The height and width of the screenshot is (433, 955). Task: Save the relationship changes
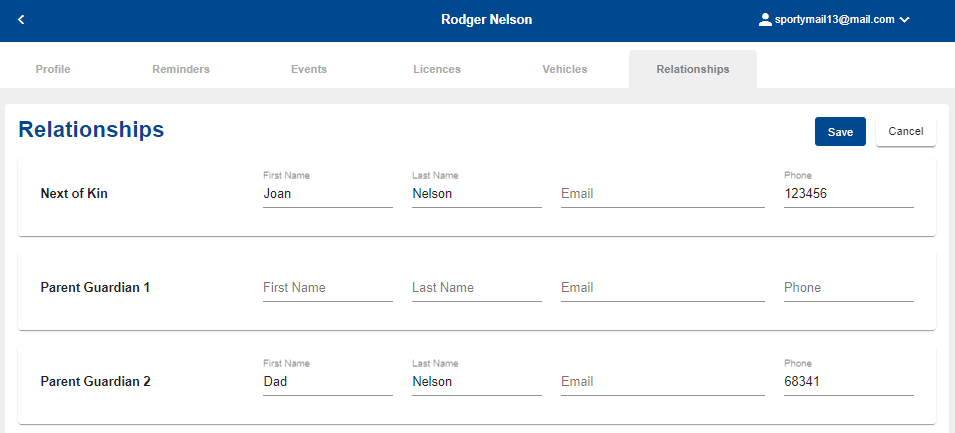[x=840, y=132]
